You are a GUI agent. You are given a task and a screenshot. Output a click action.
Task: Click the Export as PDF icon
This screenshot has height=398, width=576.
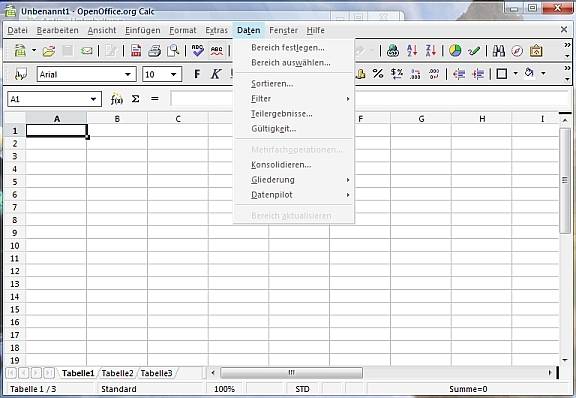coord(136,51)
